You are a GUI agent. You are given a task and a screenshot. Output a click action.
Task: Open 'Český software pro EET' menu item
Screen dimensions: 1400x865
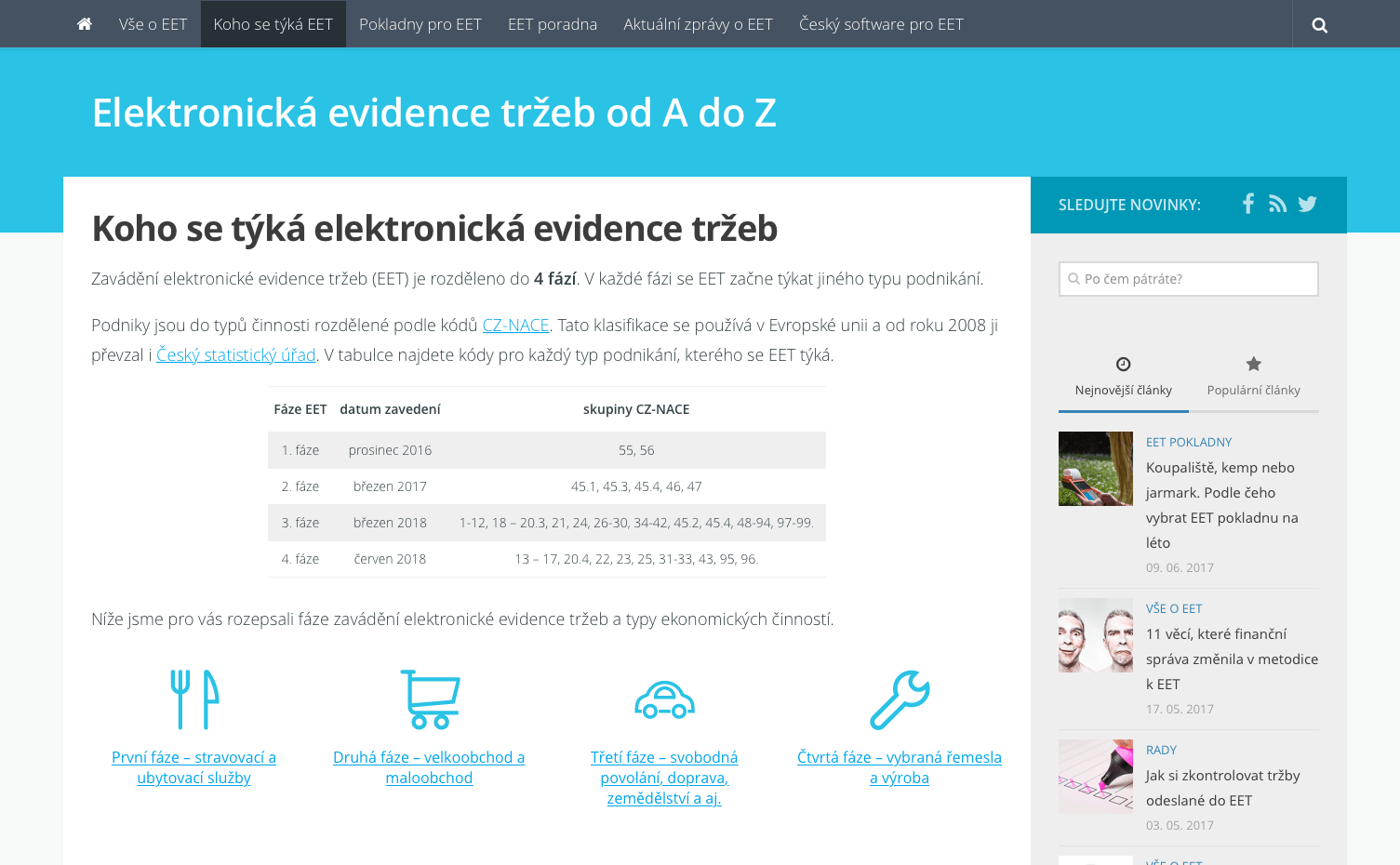(882, 24)
